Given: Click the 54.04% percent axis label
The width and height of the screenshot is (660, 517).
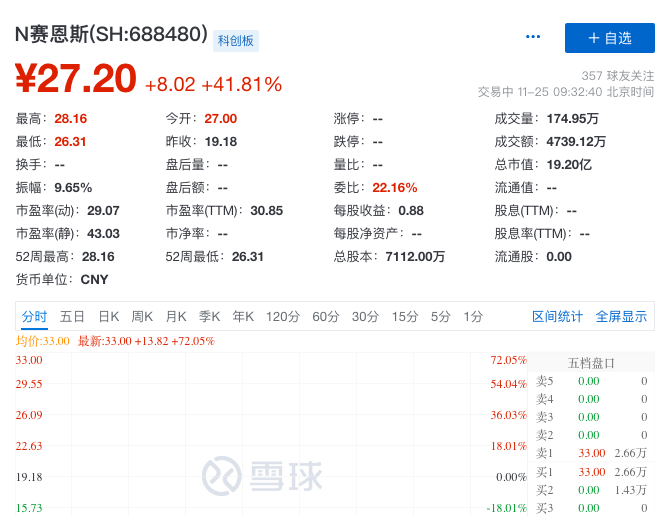Looking at the screenshot, I should (508, 384).
